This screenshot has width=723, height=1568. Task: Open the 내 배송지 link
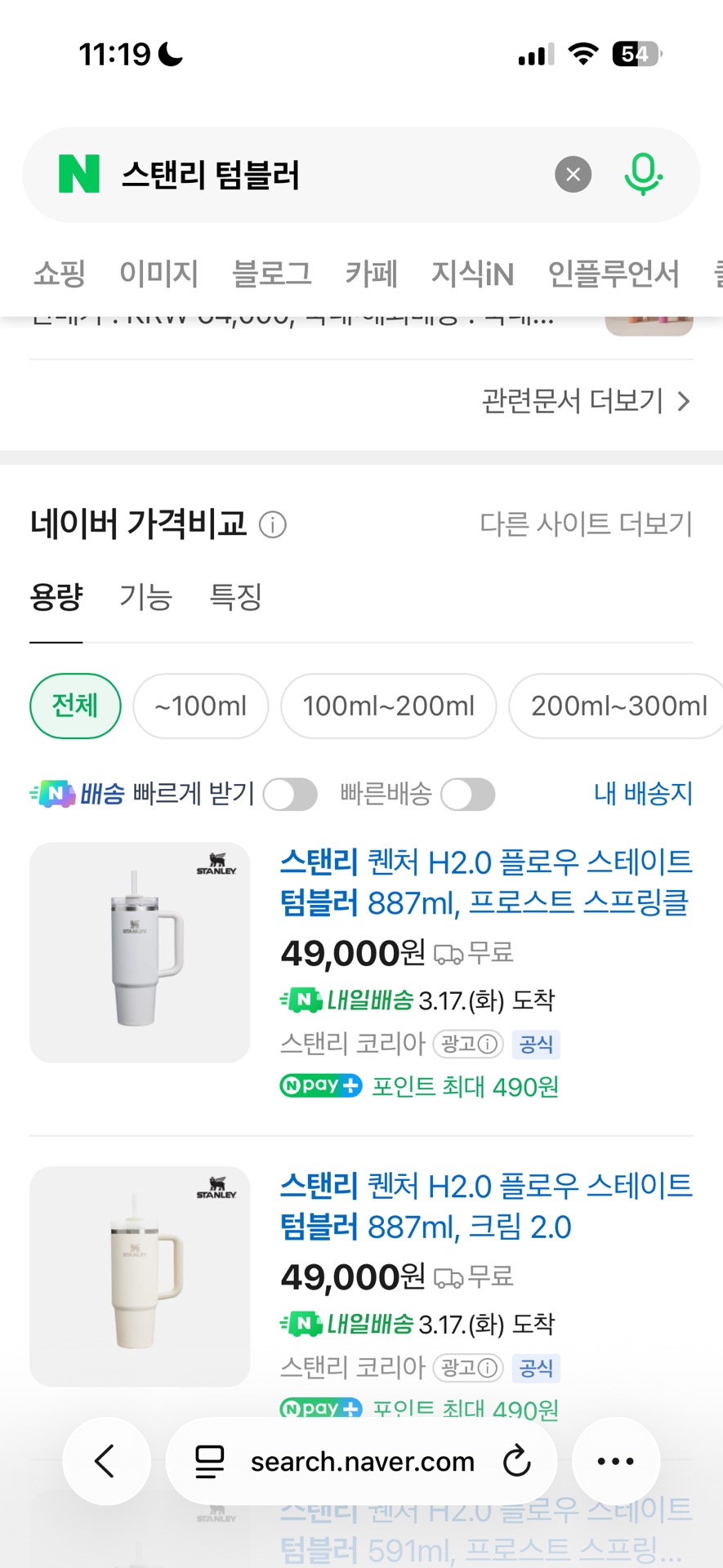643,793
